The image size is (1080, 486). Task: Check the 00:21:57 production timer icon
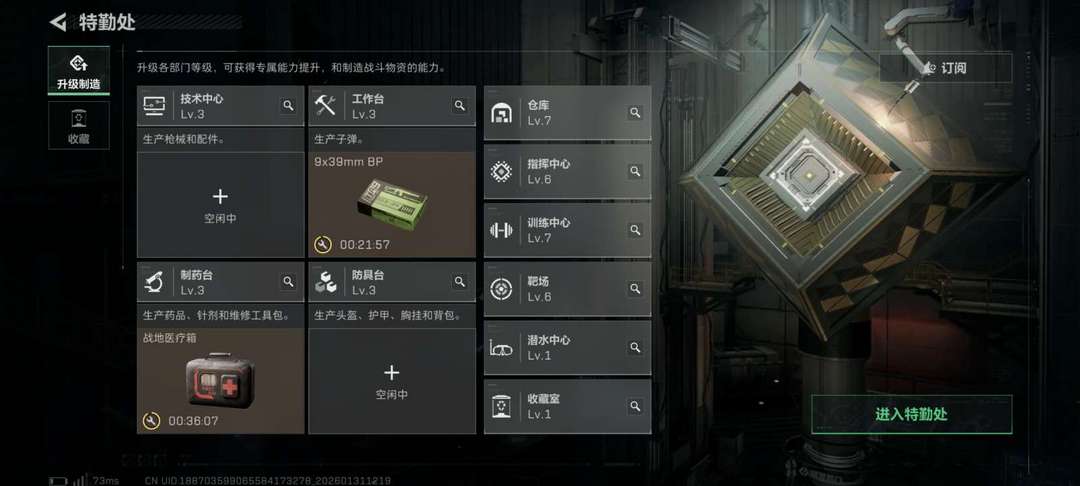pyautogui.click(x=323, y=244)
